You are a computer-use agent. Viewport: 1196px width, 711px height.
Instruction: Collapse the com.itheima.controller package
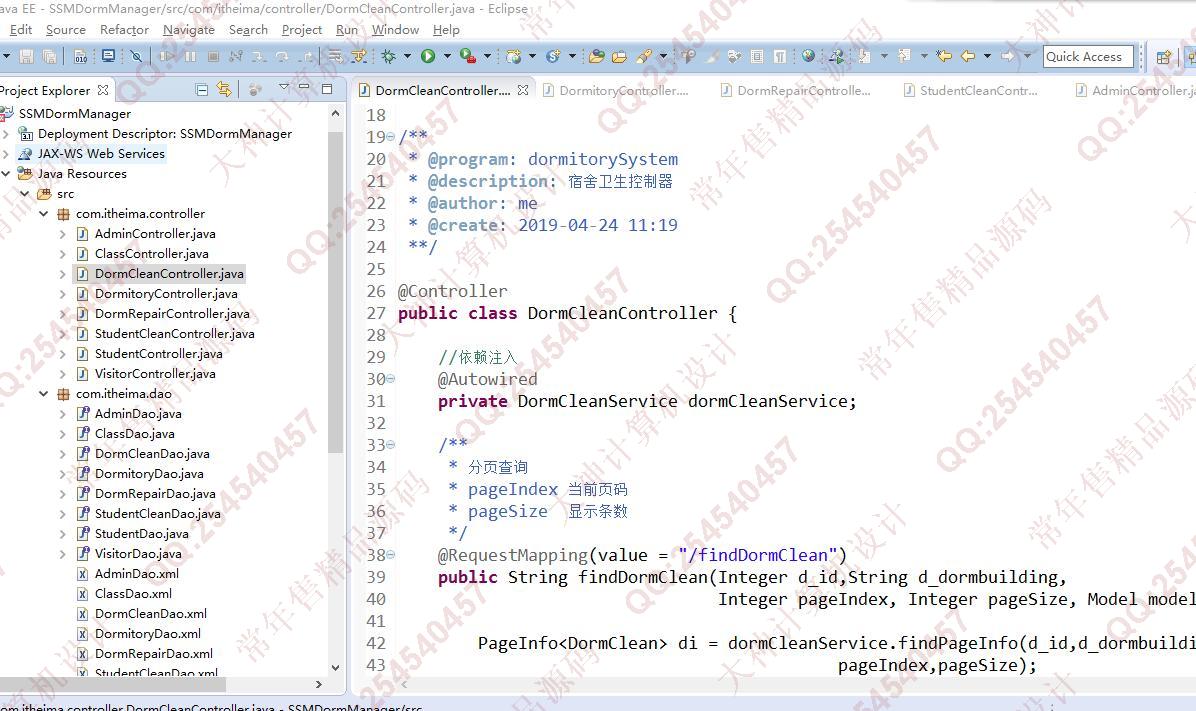(x=43, y=214)
